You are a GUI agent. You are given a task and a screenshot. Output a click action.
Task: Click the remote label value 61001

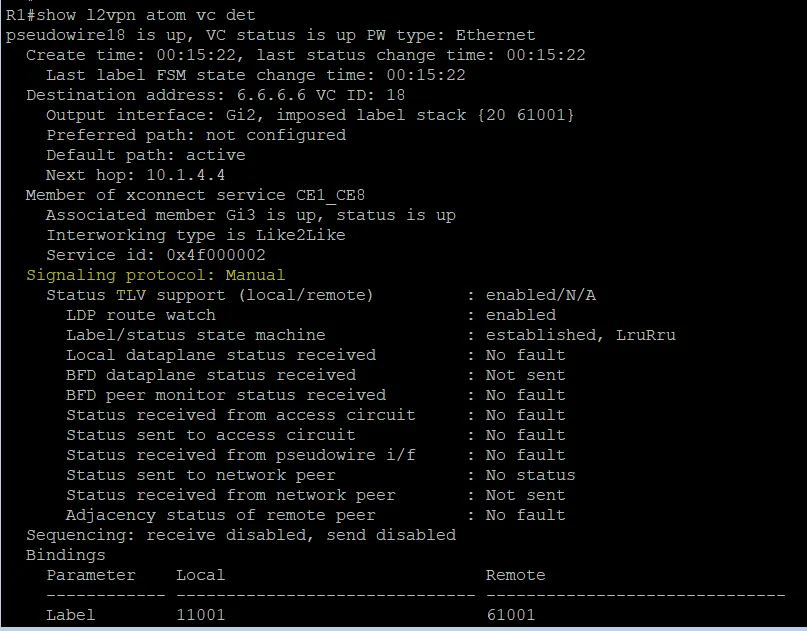tap(511, 615)
